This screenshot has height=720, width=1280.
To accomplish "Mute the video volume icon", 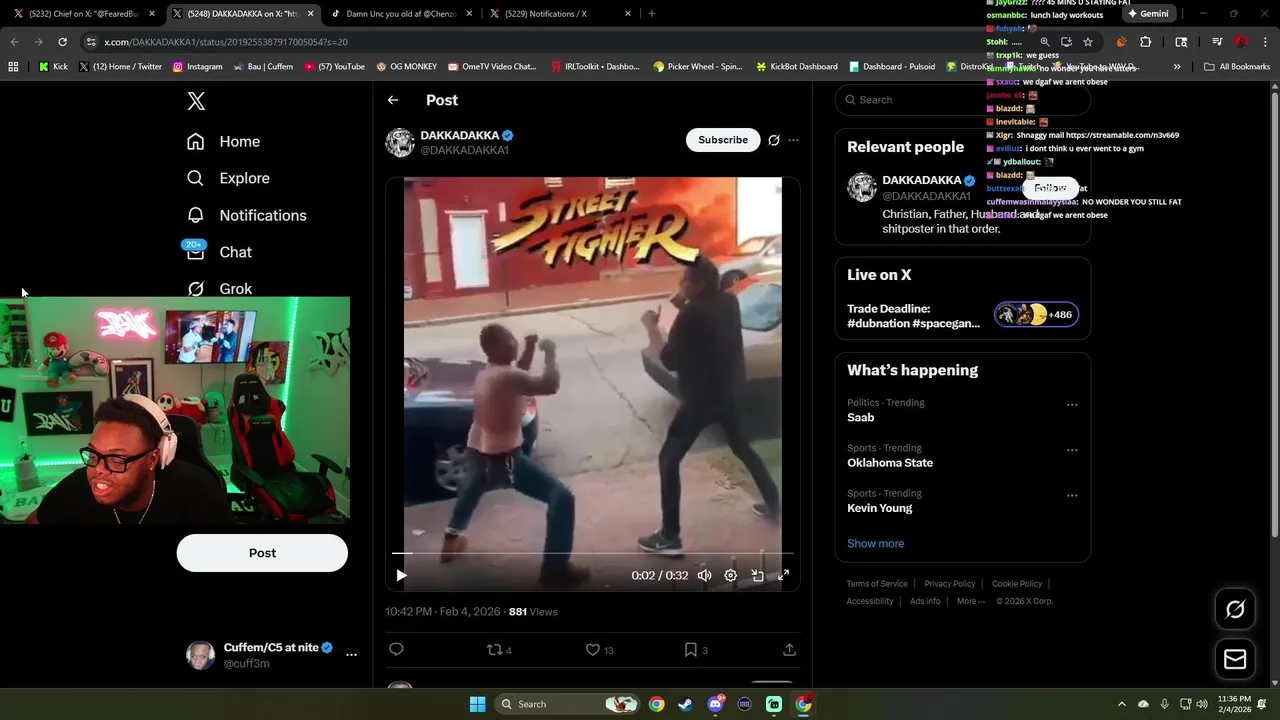I will [705, 575].
